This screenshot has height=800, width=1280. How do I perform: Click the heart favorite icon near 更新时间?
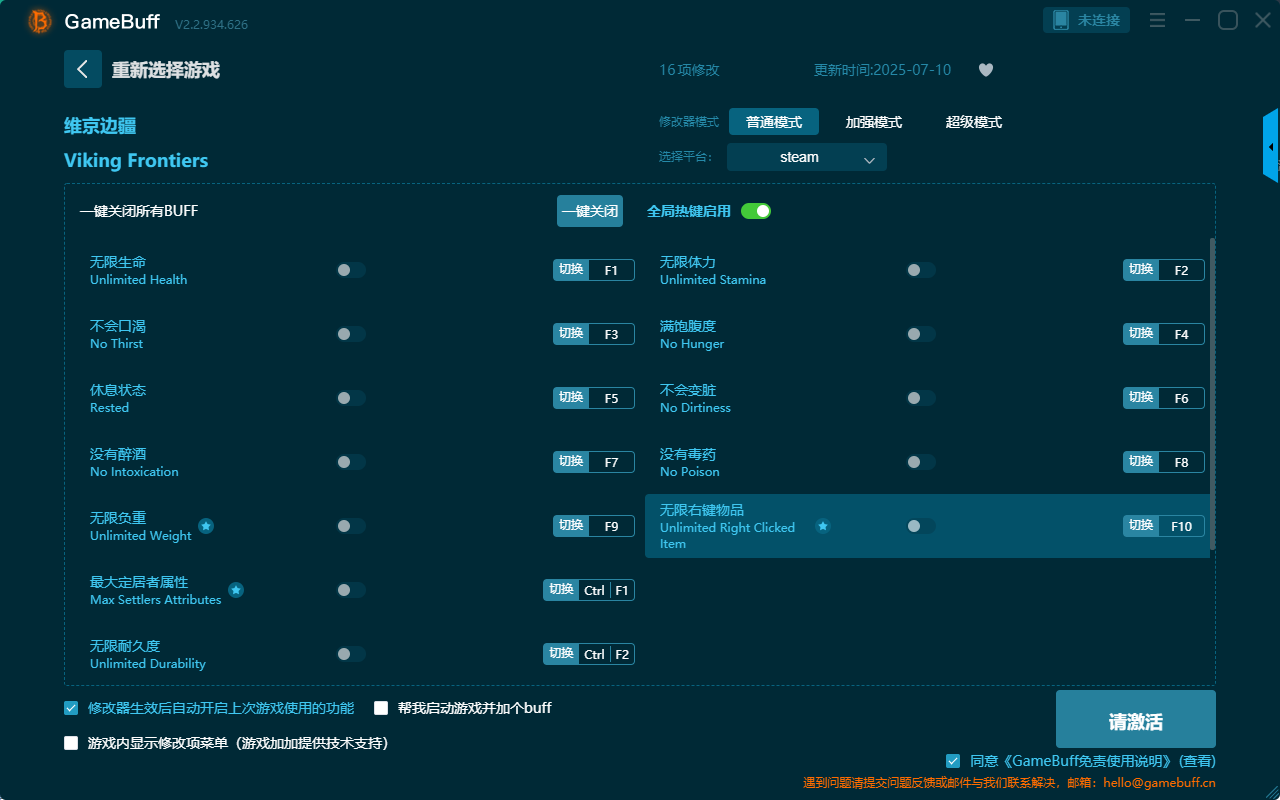tap(985, 70)
